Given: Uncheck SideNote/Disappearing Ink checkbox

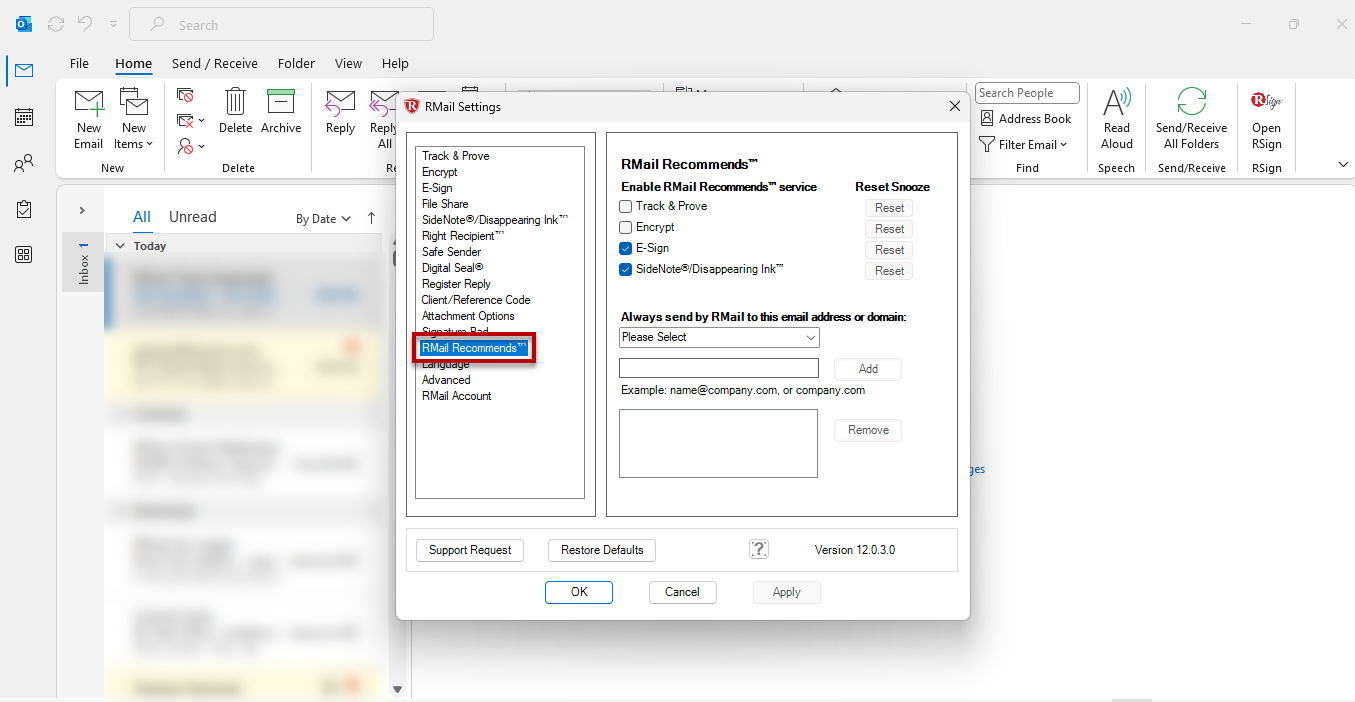Looking at the screenshot, I should (626, 269).
